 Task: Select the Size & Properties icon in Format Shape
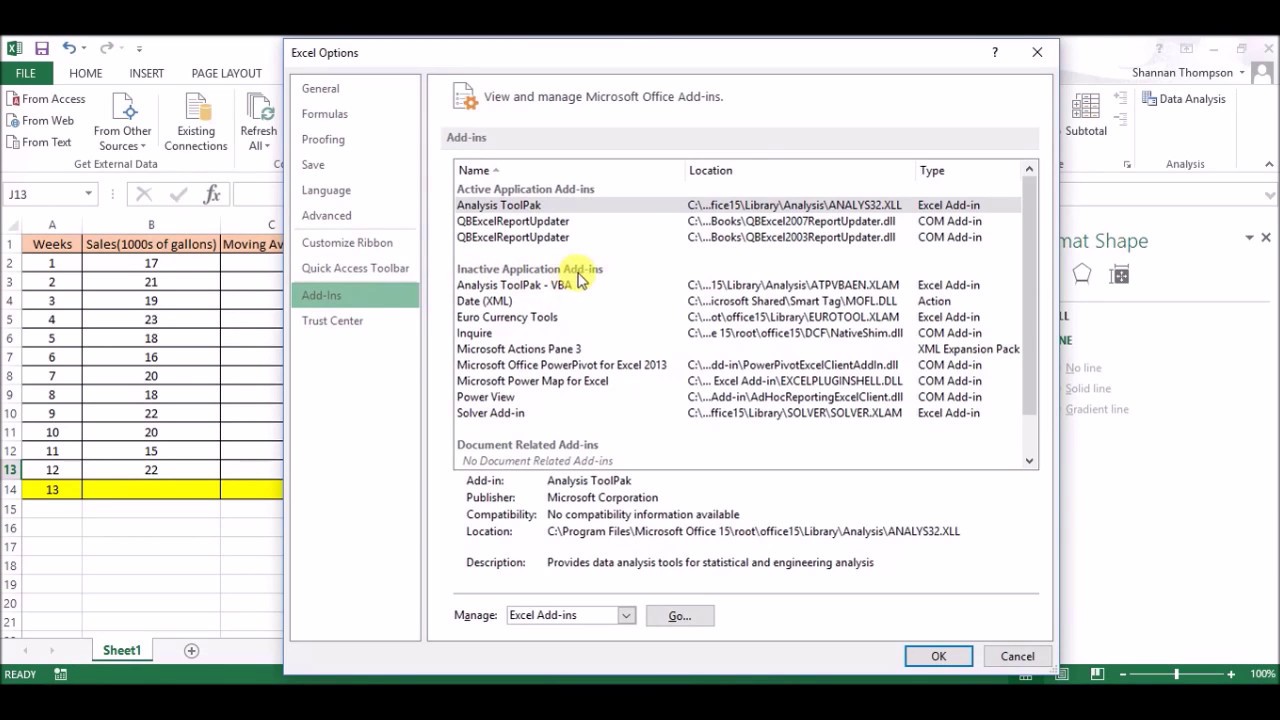pos(1120,275)
